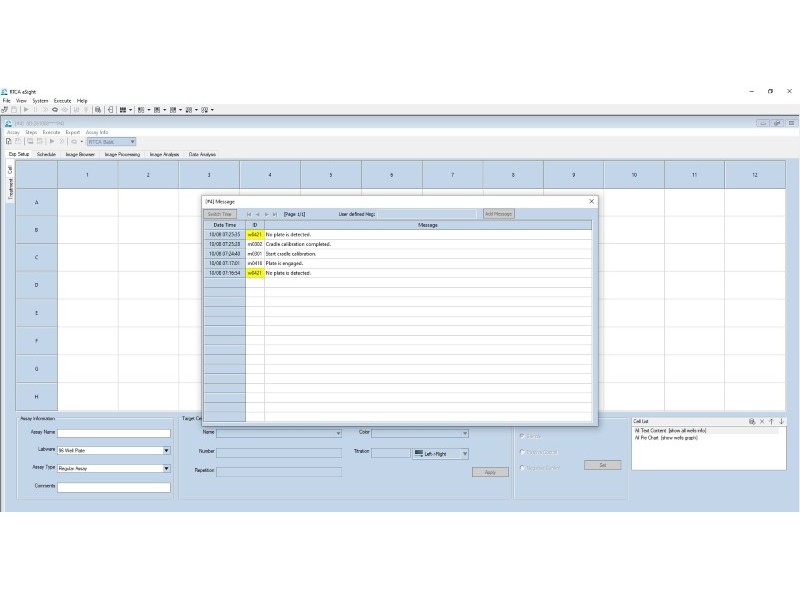Image resolution: width=800 pixels, height=600 pixels.
Task: Open the Data Analysis tab
Action: tap(202, 154)
